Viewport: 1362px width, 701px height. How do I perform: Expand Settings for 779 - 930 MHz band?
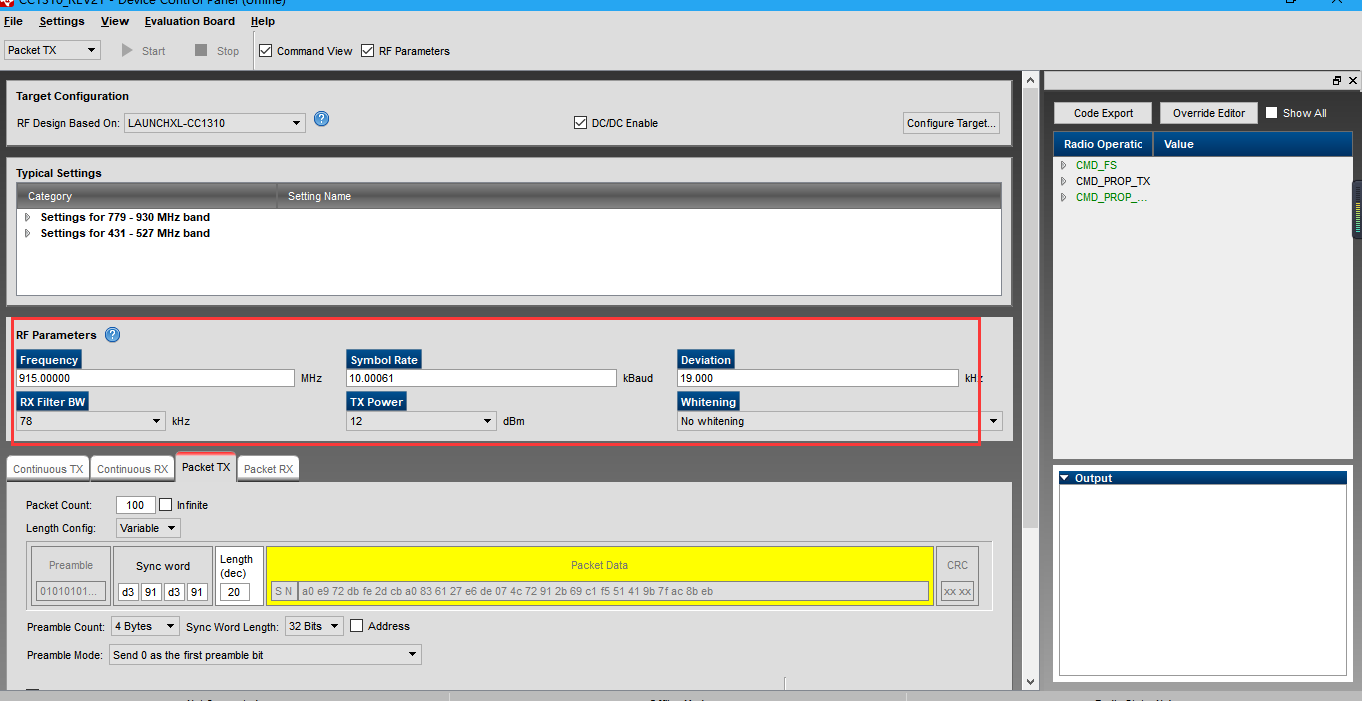pyautogui.click(x=27, y=217)
